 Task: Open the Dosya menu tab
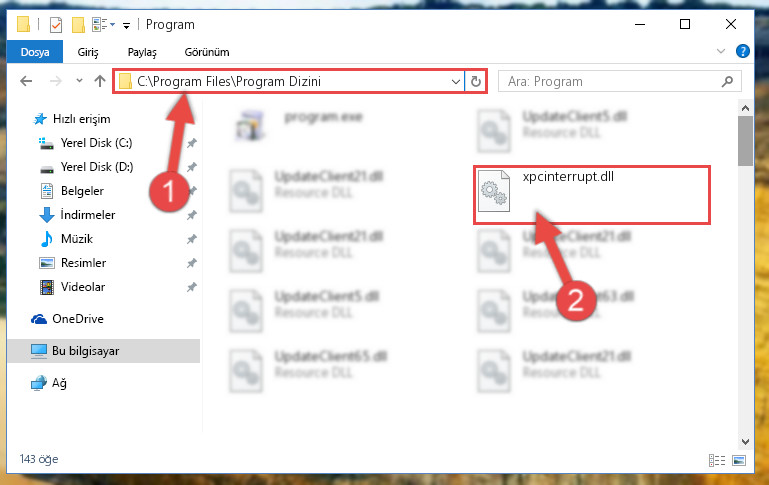point(35,52)
